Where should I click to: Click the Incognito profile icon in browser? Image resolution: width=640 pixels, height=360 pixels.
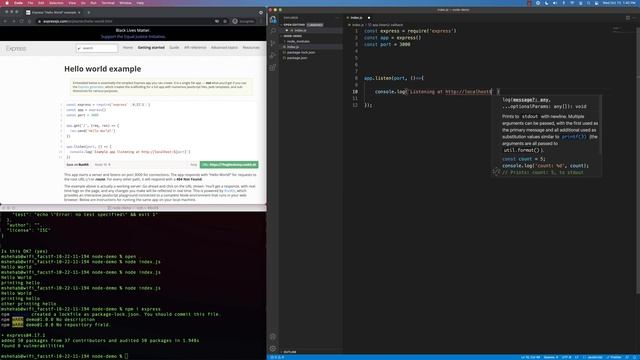tap(243, 21)
